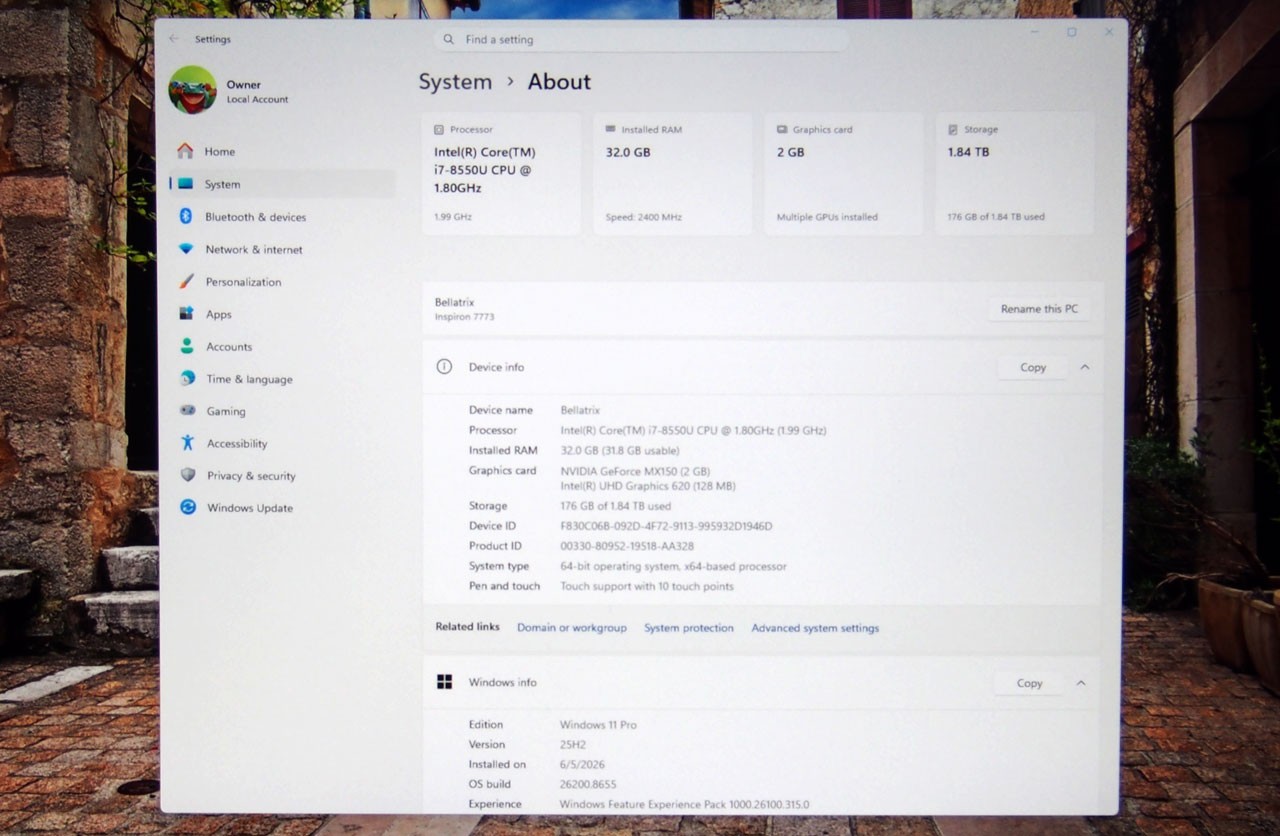This screenshot has width=1280, height=836.
Task: Open Network & internet settings
Action: pos(283,249)
